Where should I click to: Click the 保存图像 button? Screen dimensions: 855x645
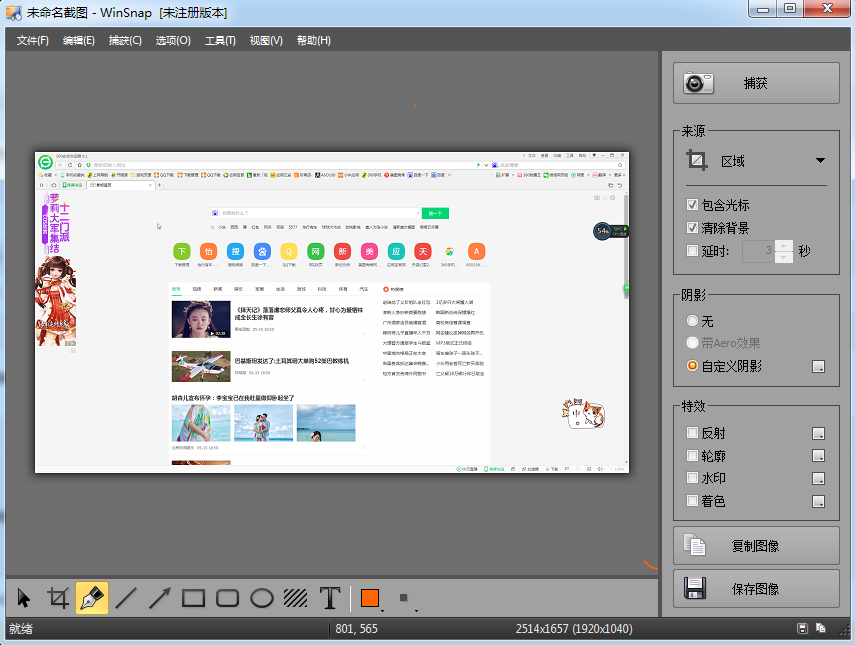756,589
